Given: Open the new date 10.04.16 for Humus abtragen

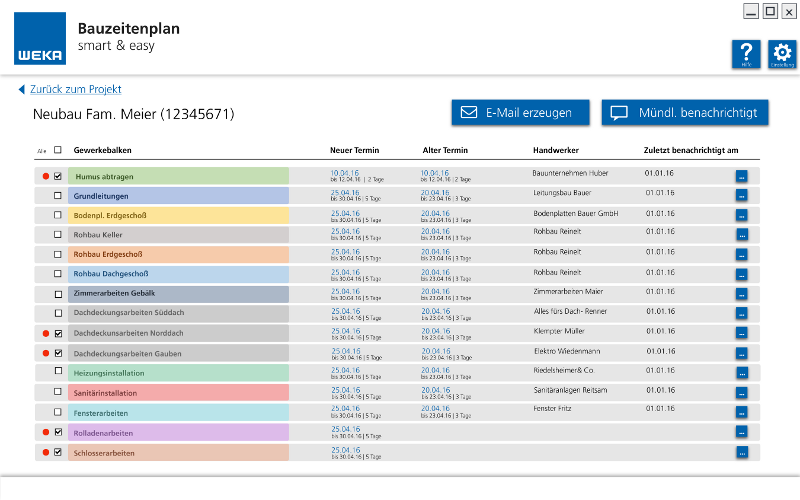Looking at the screenshot, I should coord(344,172).
